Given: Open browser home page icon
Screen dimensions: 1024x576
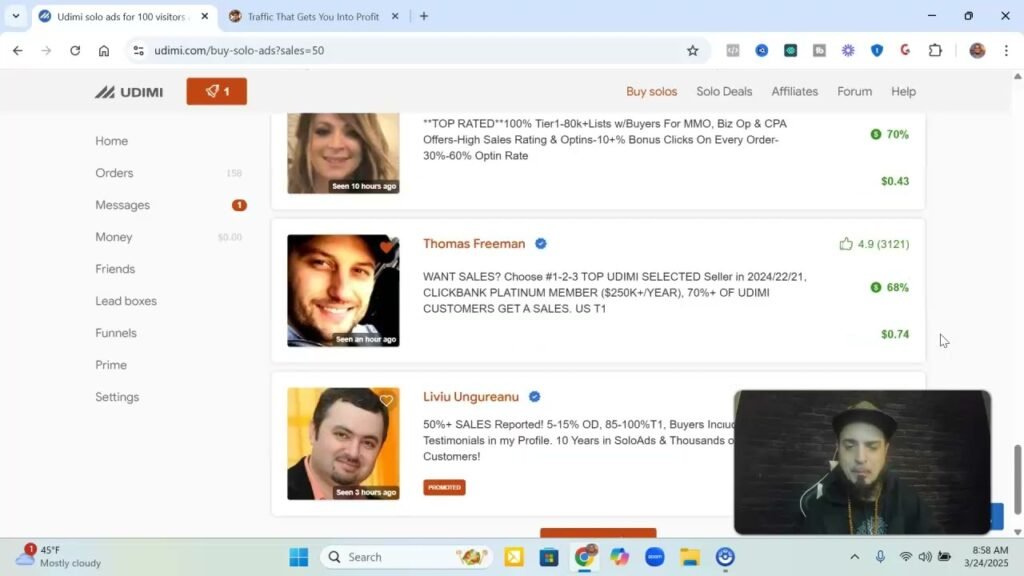Looking at the screenshot, I should click(x=104, y=50).
